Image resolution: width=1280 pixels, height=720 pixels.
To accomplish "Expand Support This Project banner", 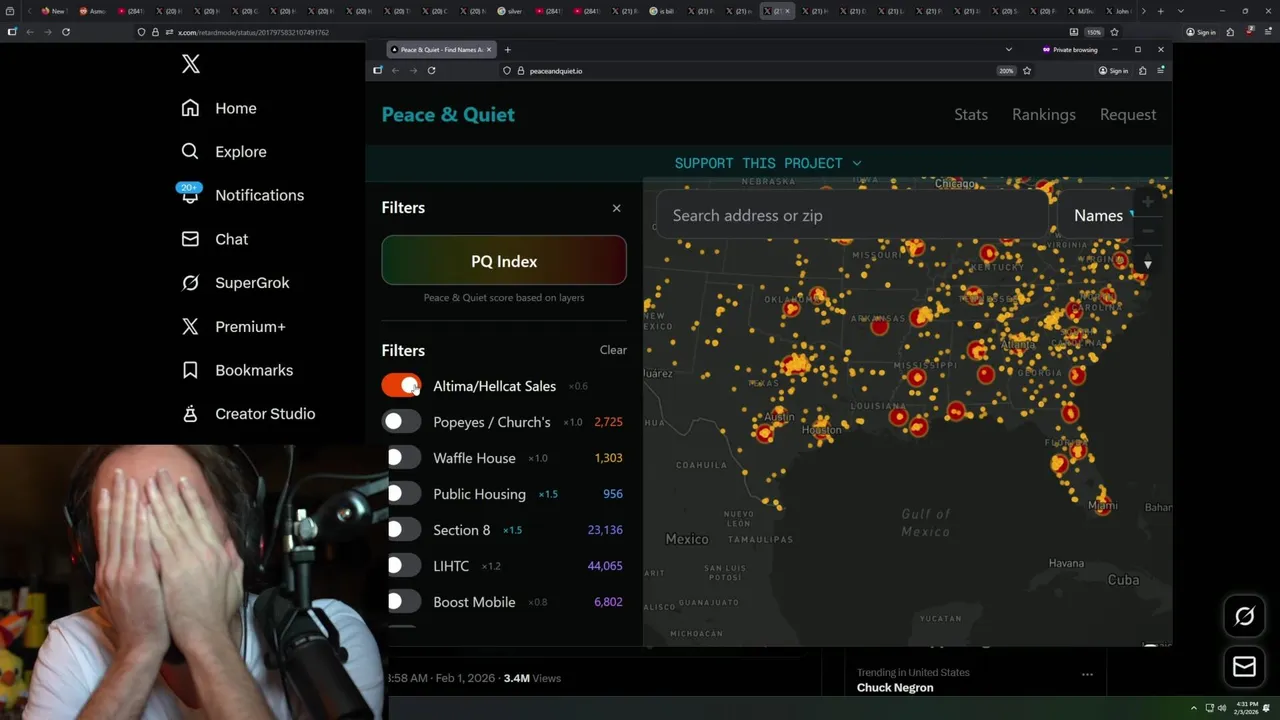I will (768, 163).
